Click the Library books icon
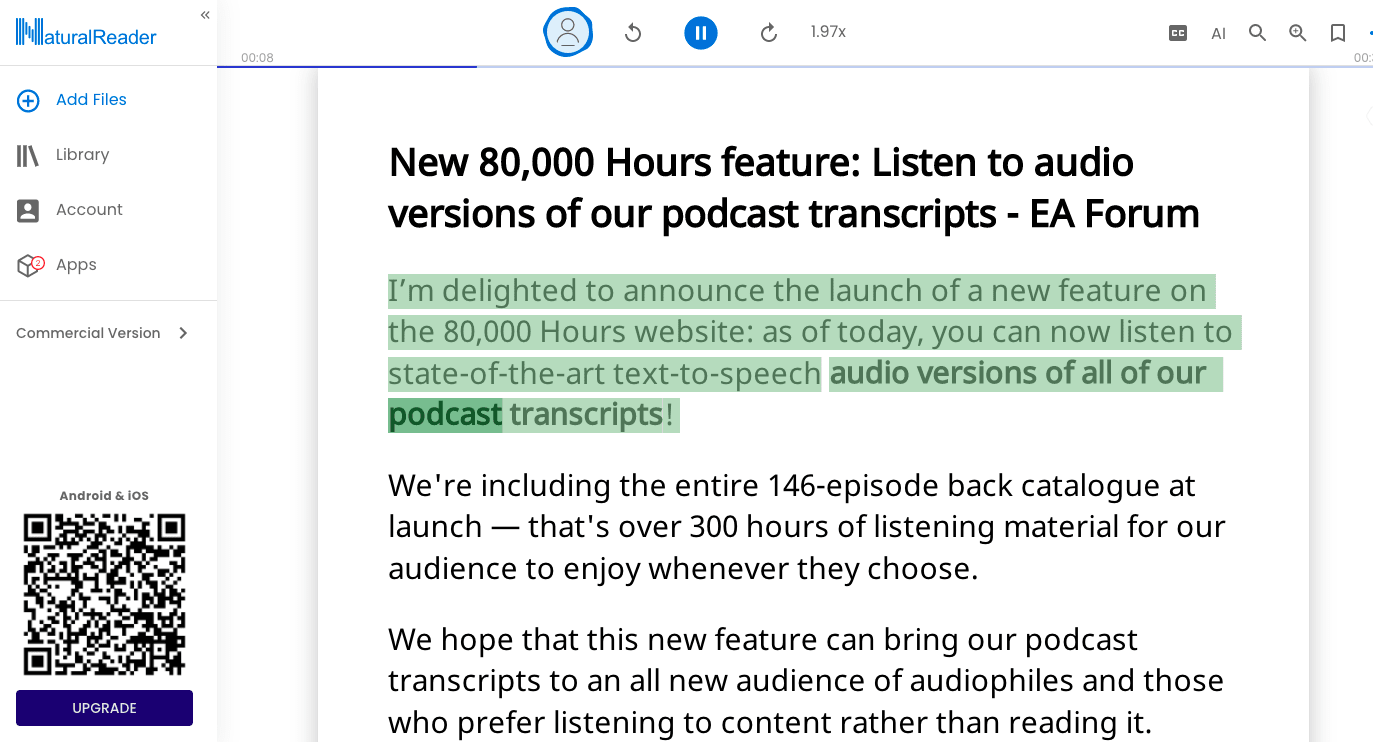The image size is (1373, 742). click(x=28, y=155)
